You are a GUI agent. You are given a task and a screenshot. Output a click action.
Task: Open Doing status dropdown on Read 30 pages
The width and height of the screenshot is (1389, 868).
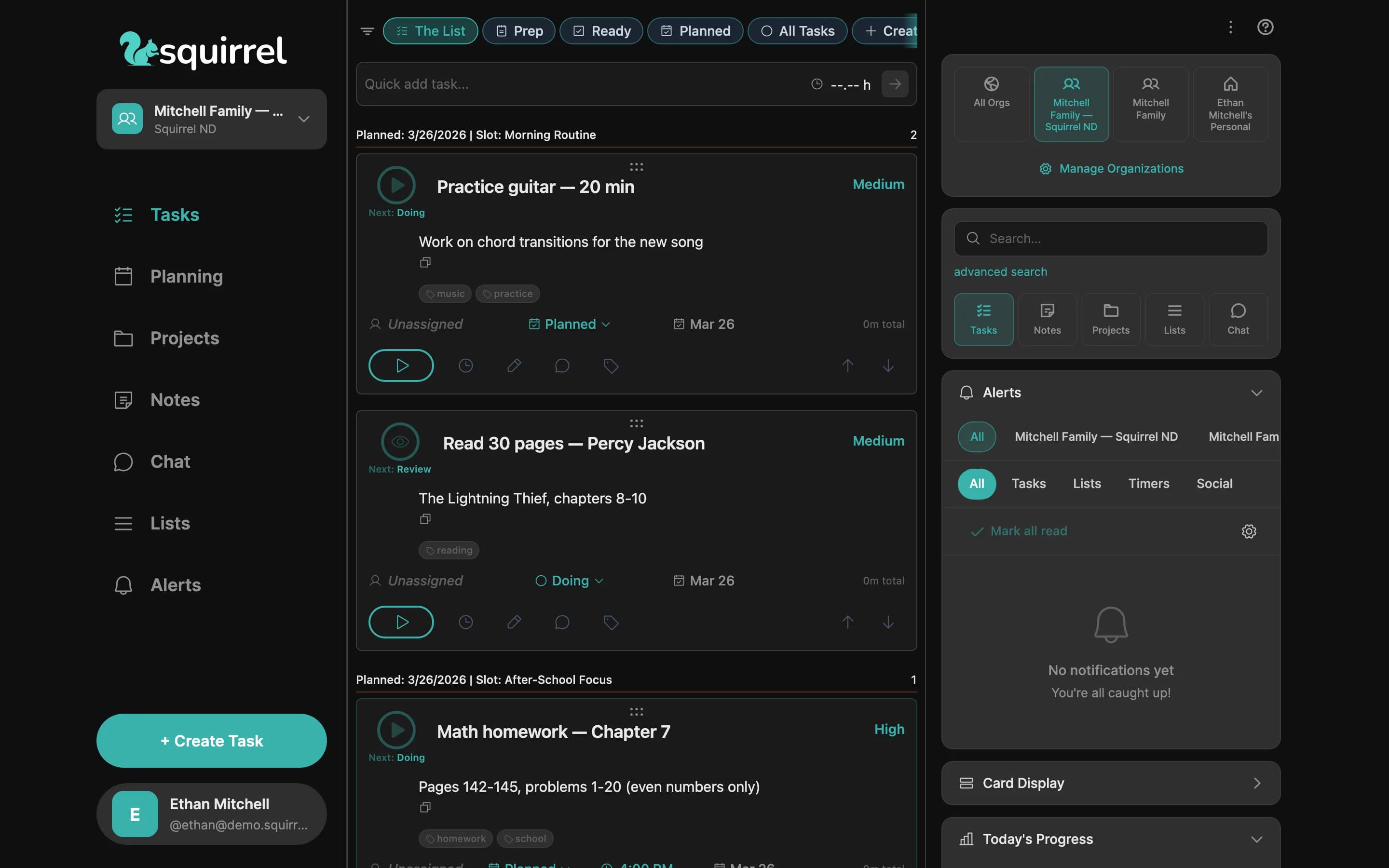[x=569, y=581]
